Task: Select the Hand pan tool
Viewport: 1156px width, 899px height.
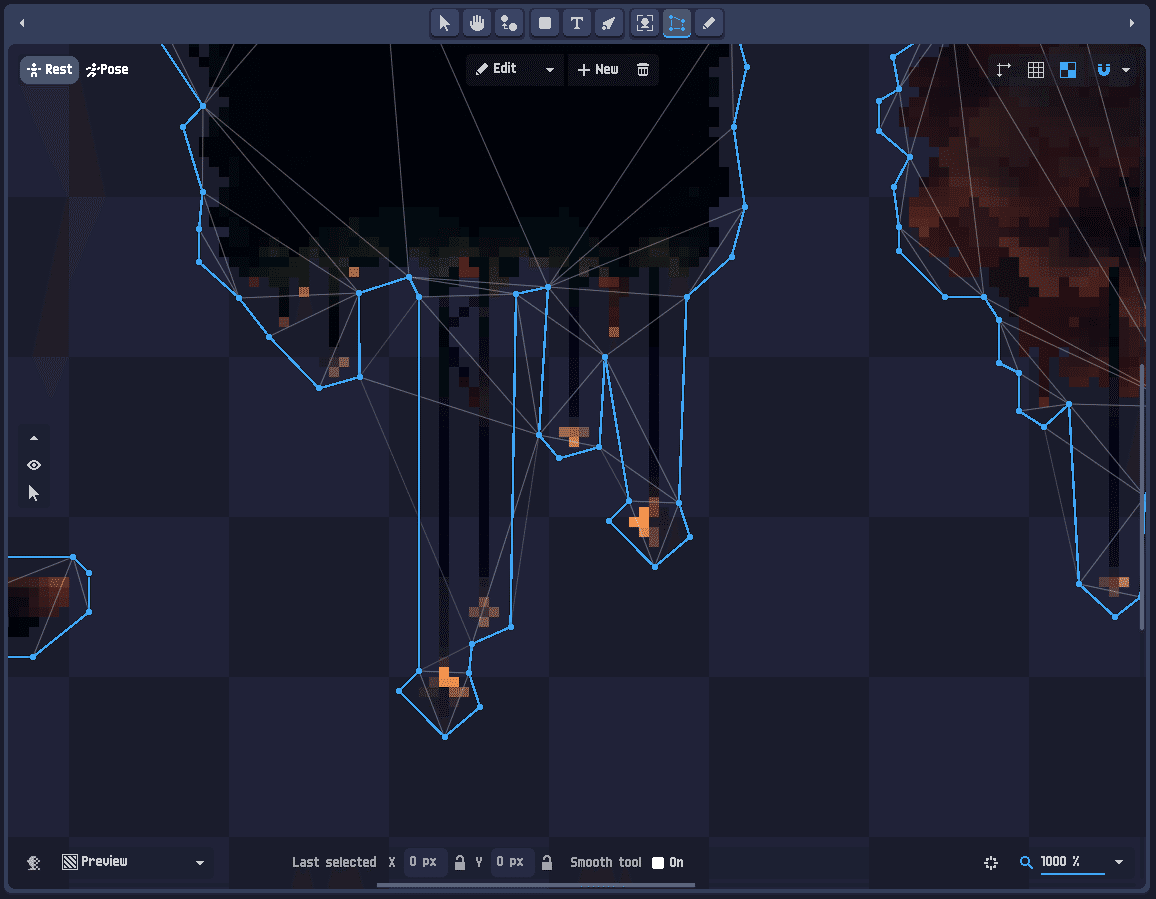Action: (477, 23)
